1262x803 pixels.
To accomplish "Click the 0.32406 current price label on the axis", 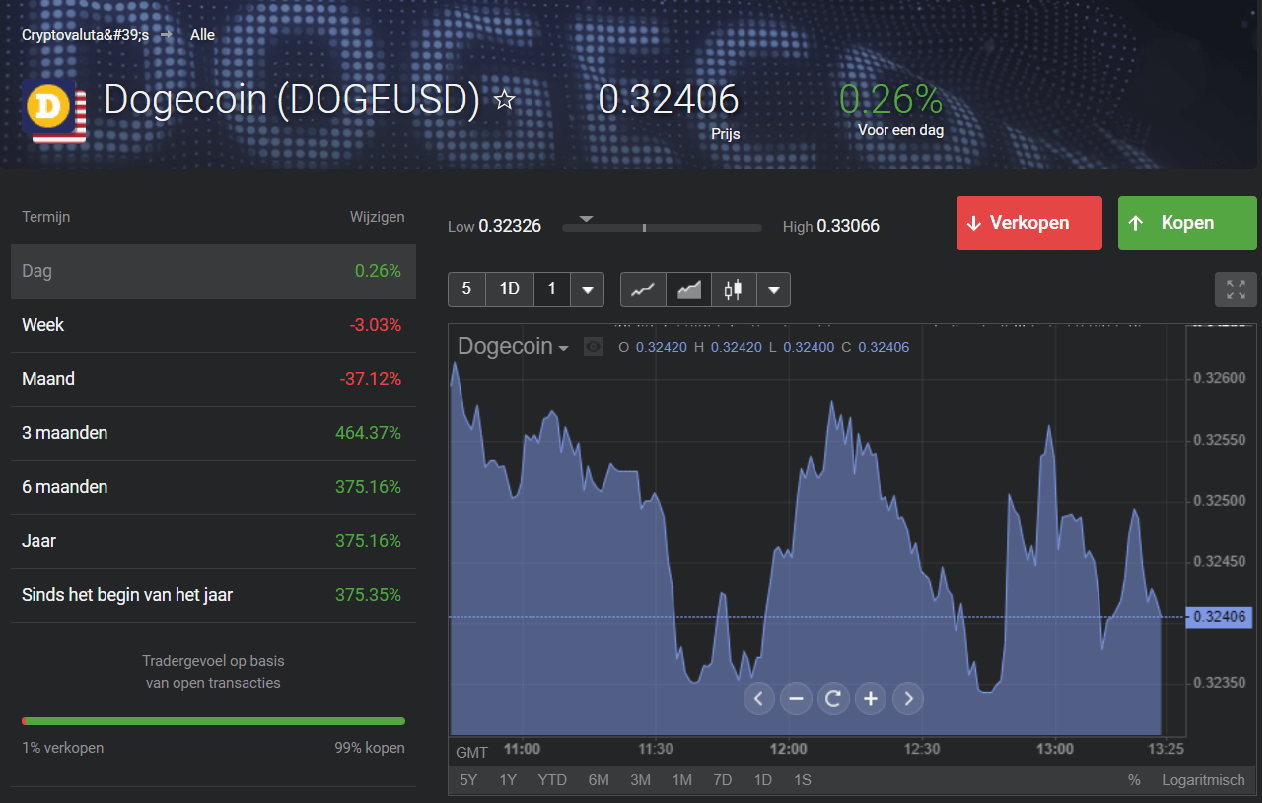I will (x=1220, y=617).
